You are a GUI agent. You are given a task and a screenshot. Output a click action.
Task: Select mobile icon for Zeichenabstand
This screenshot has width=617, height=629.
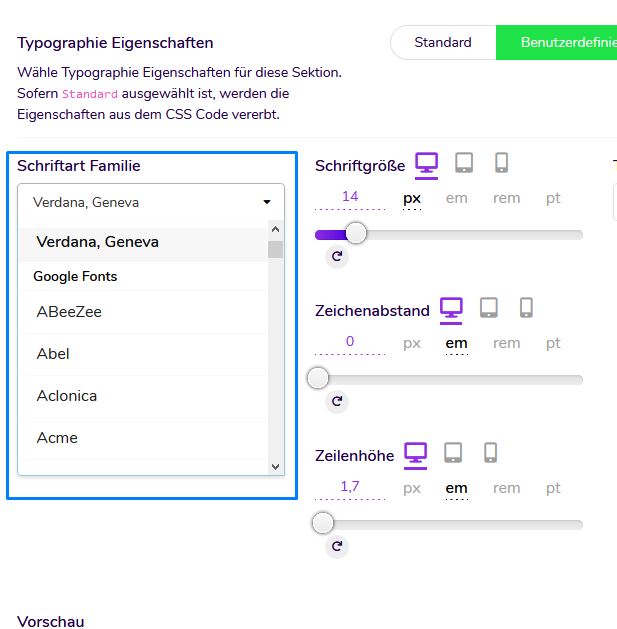coord(526,308)
